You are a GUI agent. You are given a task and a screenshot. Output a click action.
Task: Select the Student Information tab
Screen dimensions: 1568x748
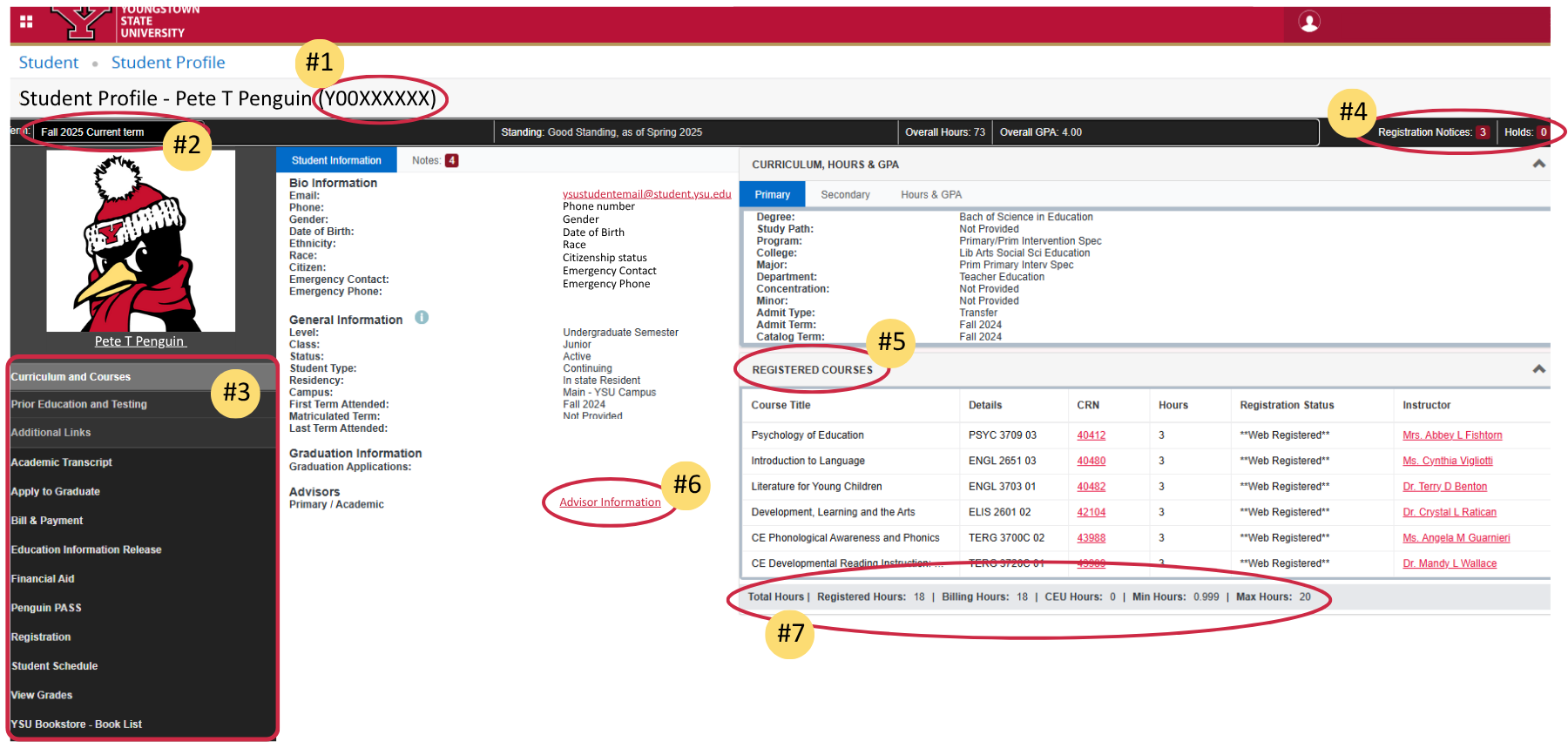(336, 160)
